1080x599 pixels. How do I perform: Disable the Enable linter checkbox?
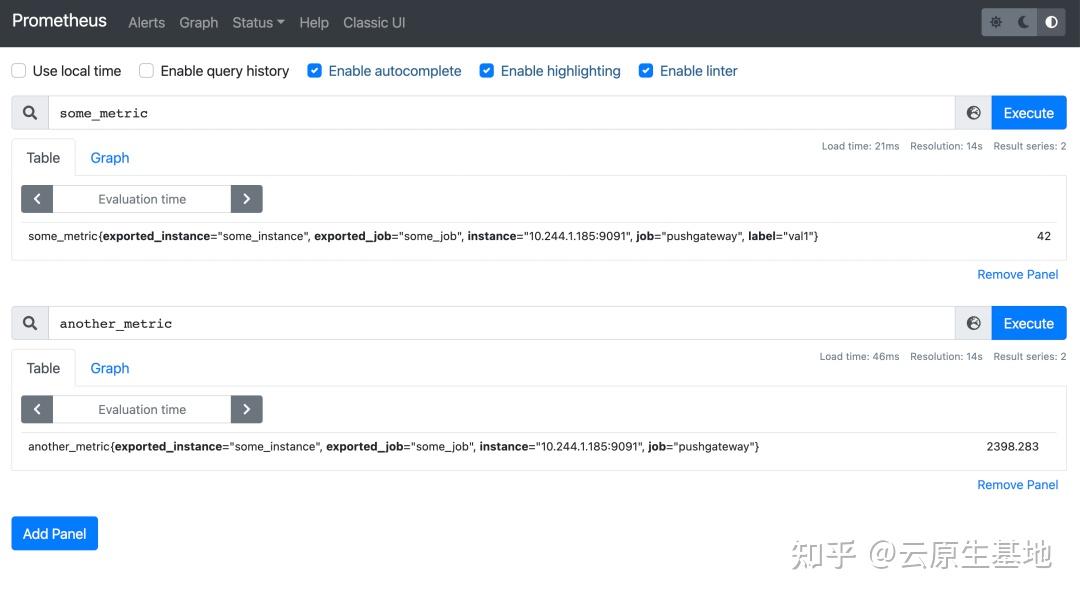[646, 70]
